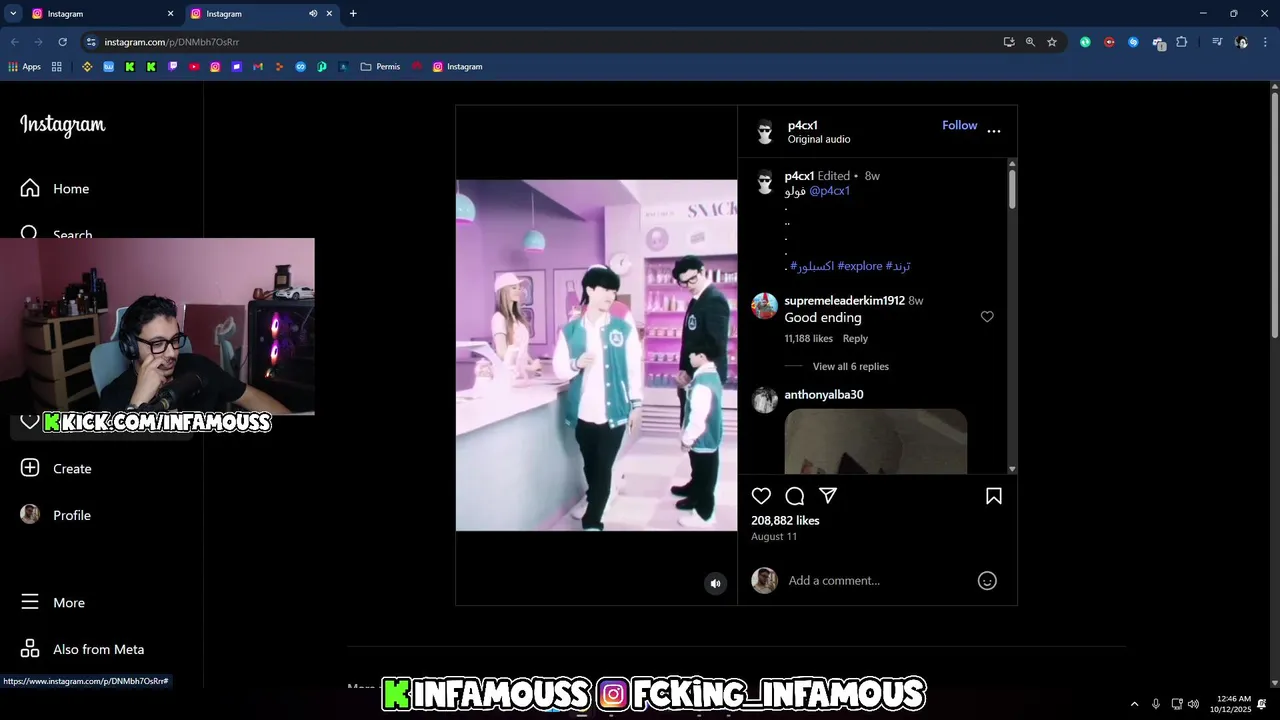Follow the p4cx1 account
Screen dimensions: 1280x720
coord(959,125)
